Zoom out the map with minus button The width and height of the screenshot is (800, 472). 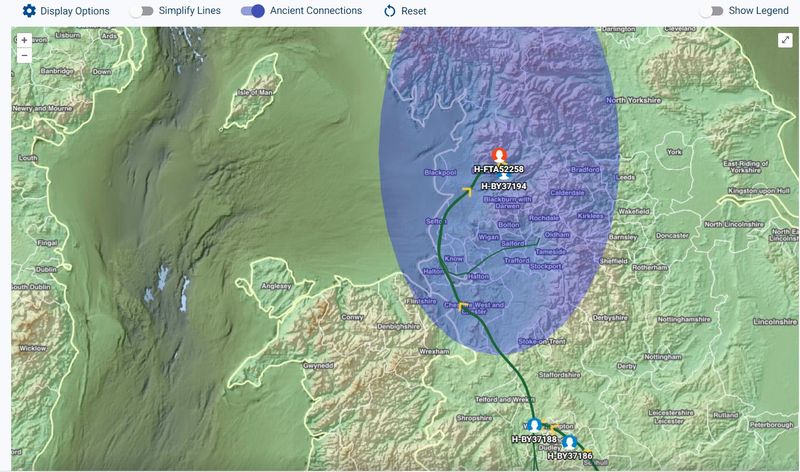pos(24,56)
